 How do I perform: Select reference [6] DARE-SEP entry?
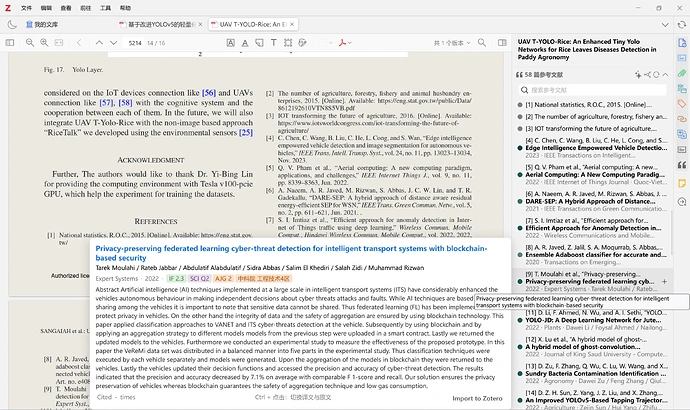tap(592, 201)
